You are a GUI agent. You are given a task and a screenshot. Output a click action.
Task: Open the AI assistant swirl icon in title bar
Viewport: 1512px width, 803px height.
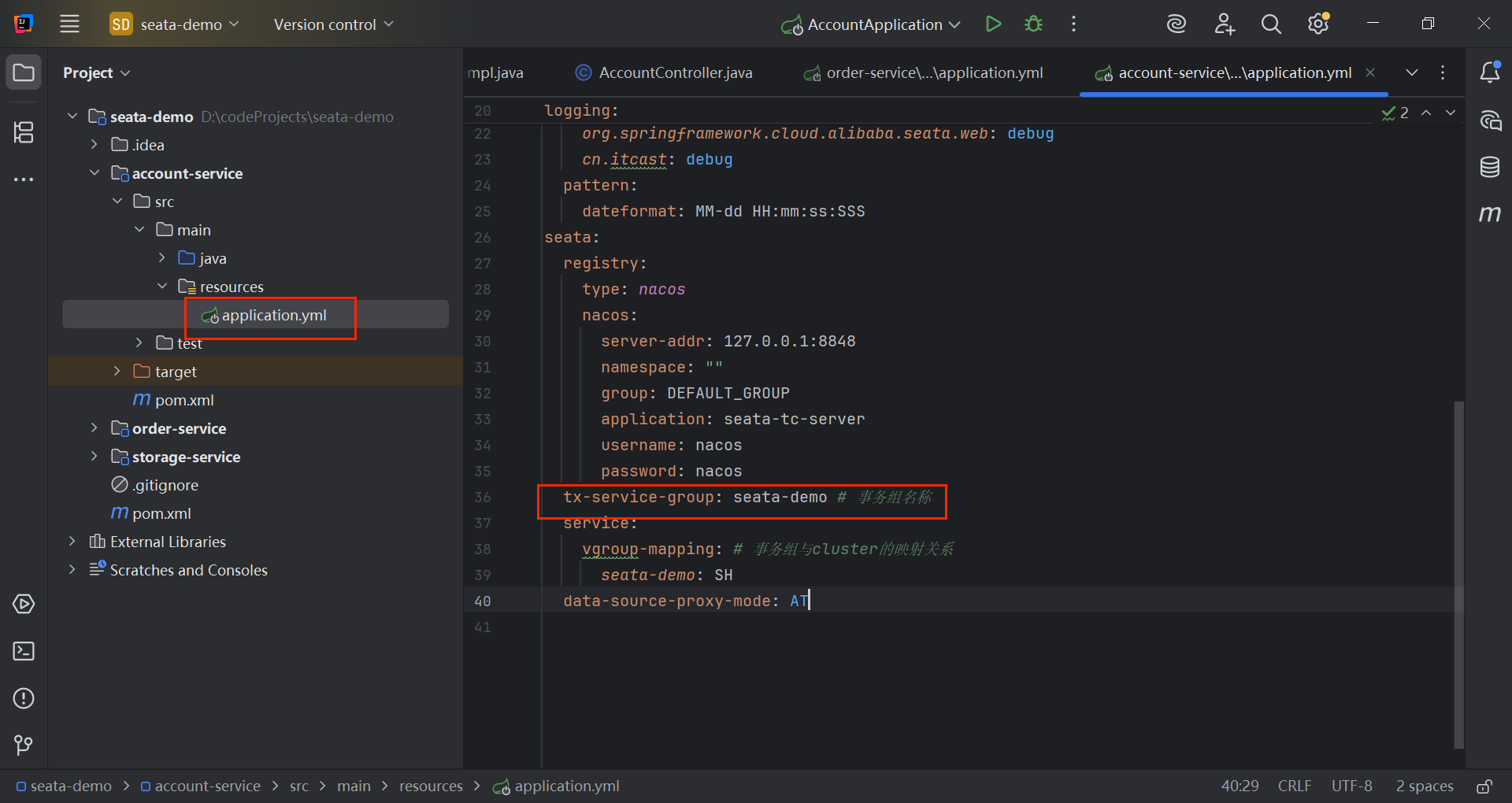1177,24
